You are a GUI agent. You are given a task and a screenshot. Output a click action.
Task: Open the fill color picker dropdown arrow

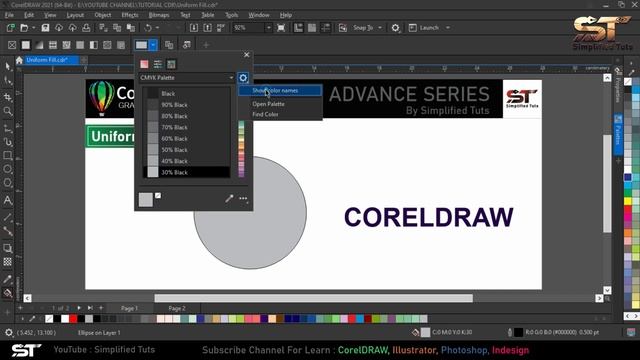pos(153,45)
